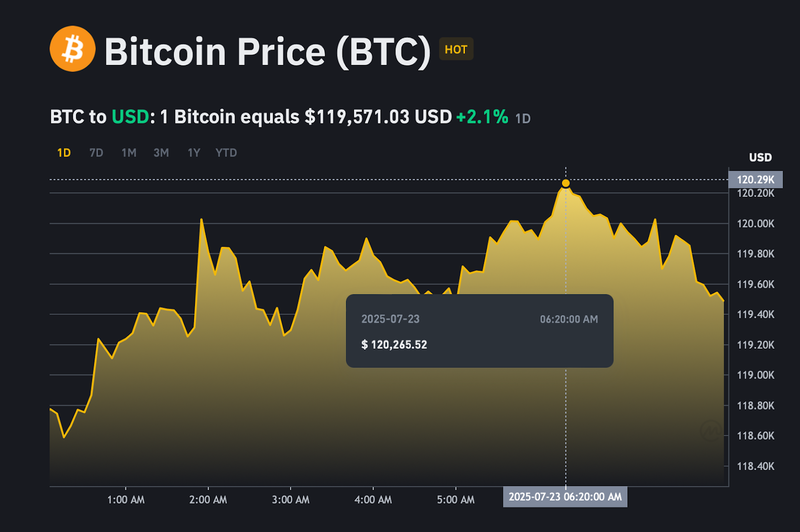This screenshot has width=800, height=532.
Task: Switch to the 7D time range
Action: [x=96, y=153]
